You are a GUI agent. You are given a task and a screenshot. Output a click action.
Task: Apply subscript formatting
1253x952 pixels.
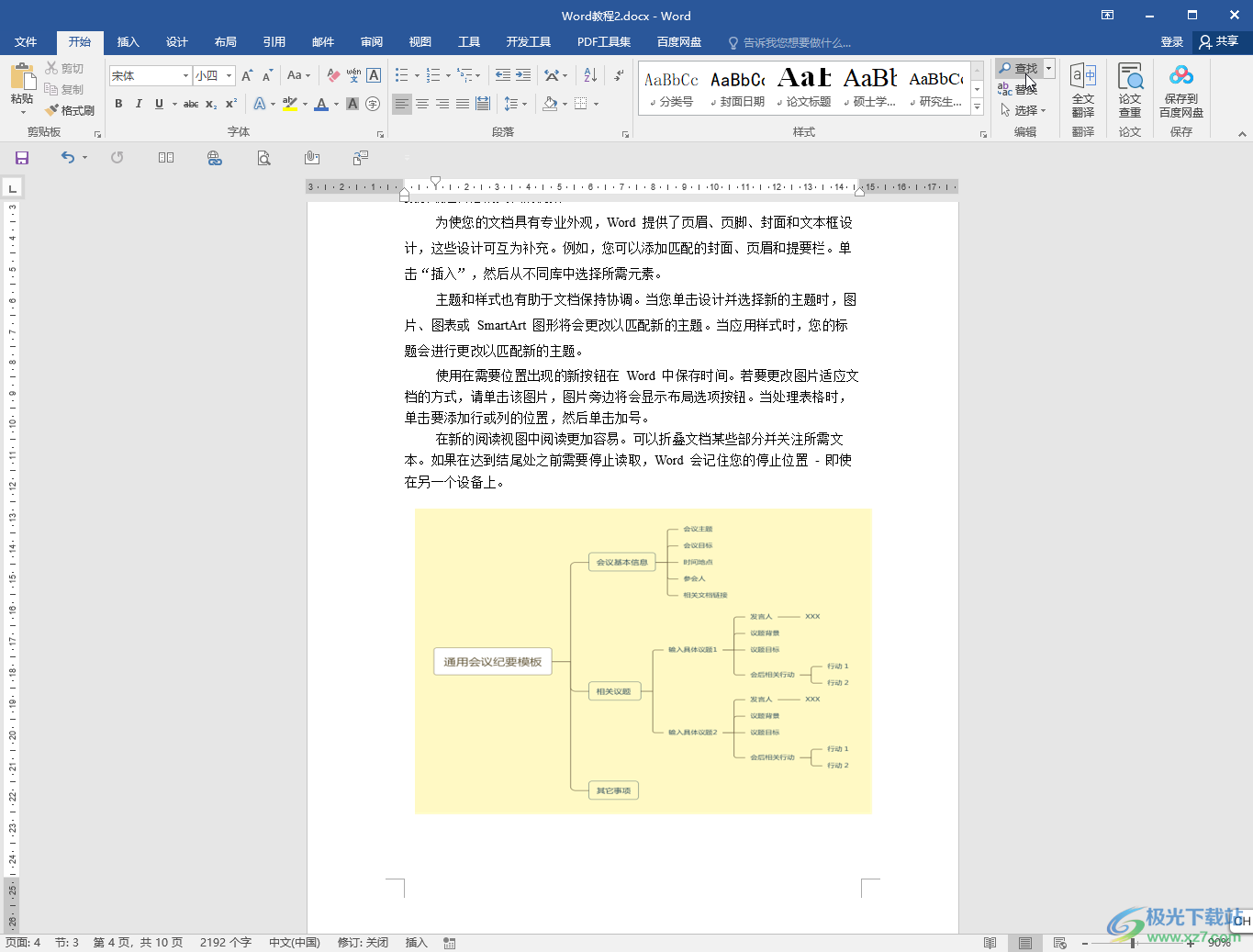click(x=211, y=104)
